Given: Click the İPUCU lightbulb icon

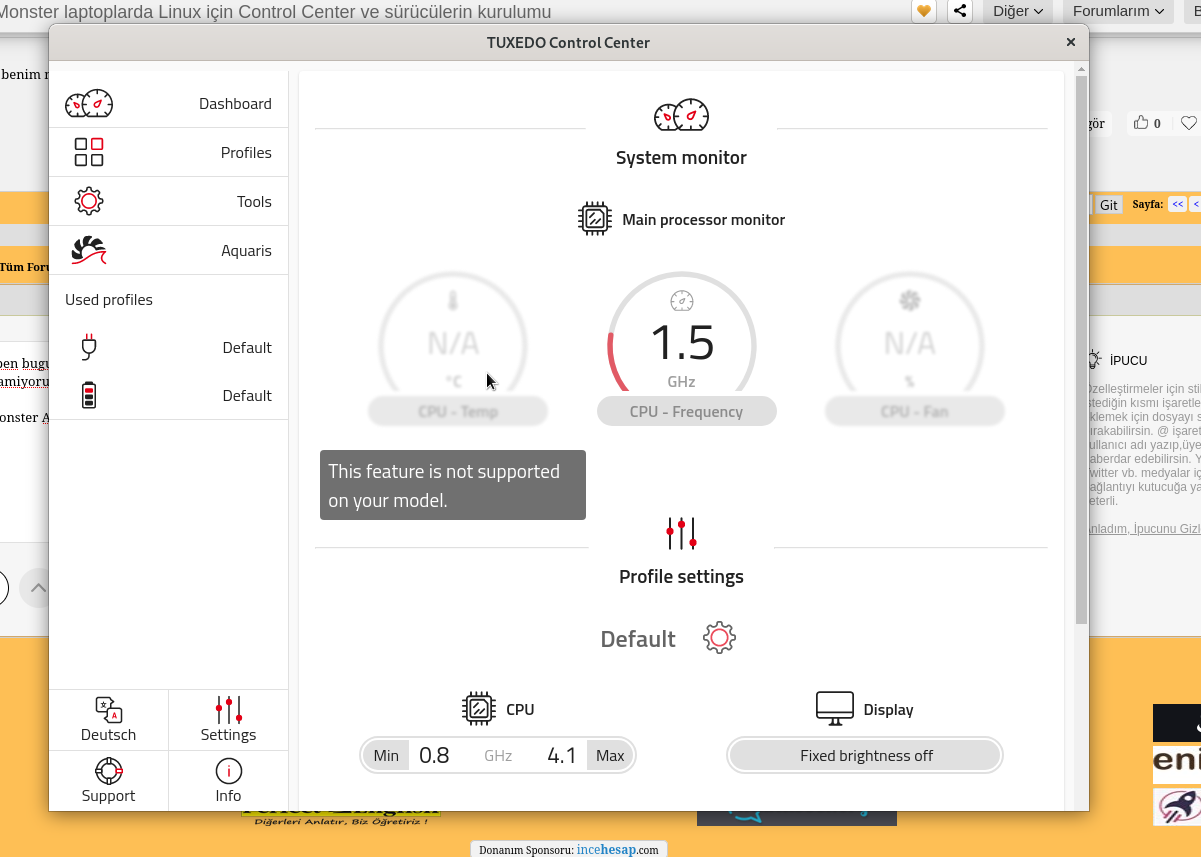Looking at the screenshot, I should tap(1094, 359).
